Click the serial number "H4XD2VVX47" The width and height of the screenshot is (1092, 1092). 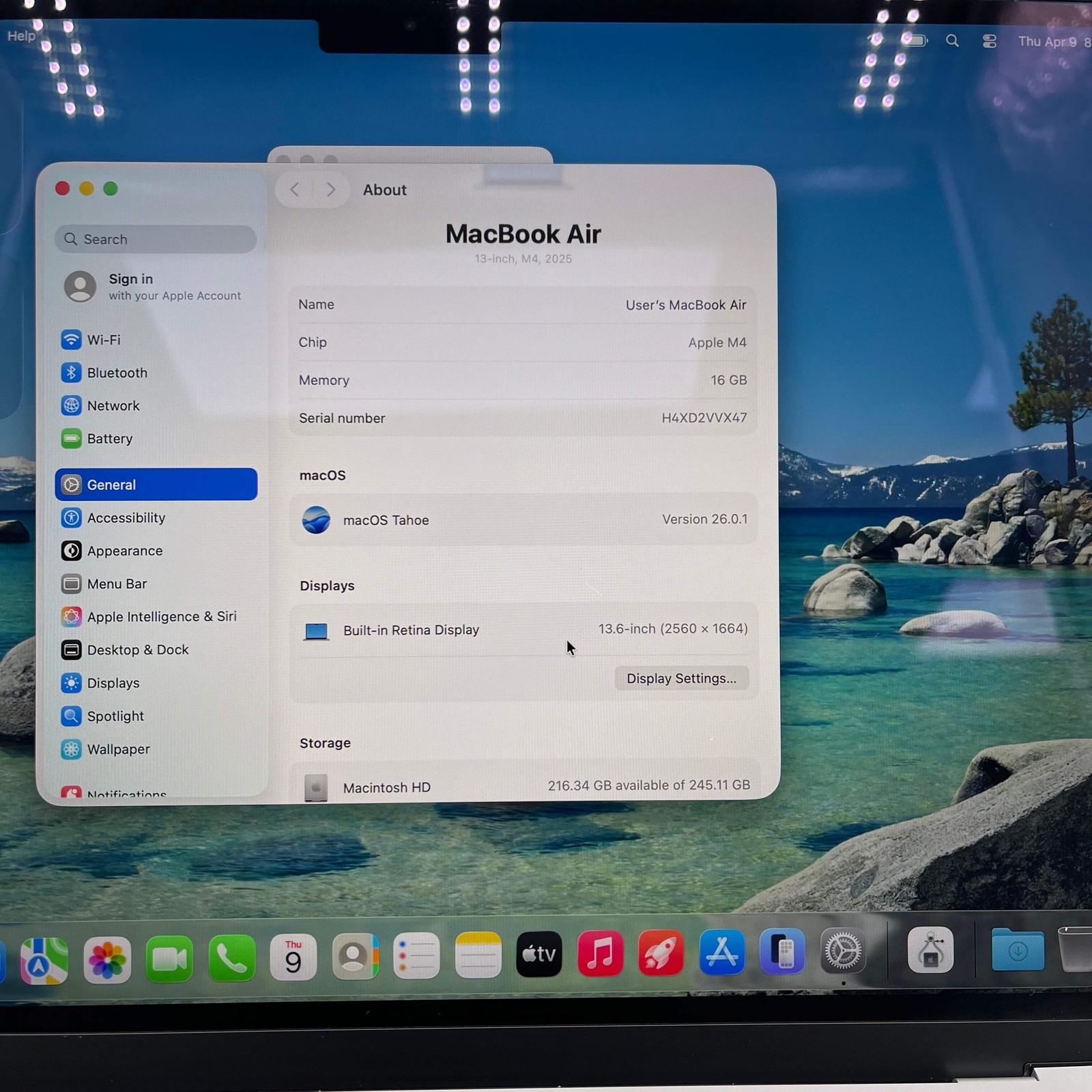[704, 418]
